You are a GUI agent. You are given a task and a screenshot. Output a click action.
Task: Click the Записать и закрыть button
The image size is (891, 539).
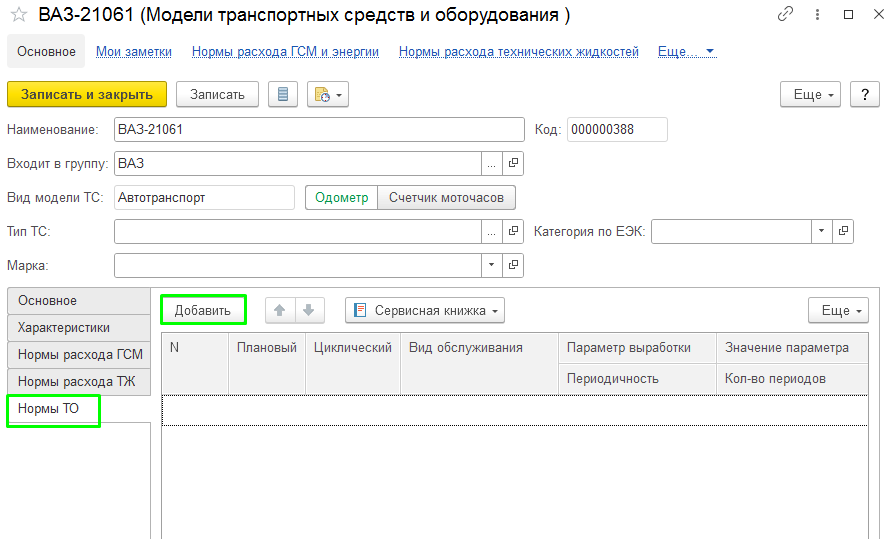click(87, 94)
